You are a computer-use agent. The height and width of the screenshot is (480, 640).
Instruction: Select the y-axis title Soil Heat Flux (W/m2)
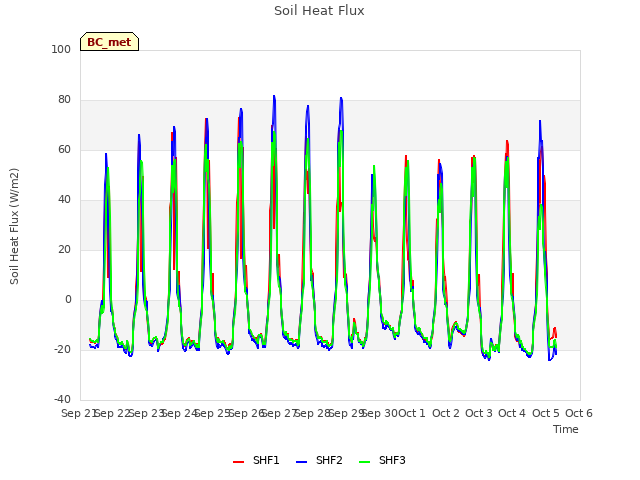click(x=14, y=226)
